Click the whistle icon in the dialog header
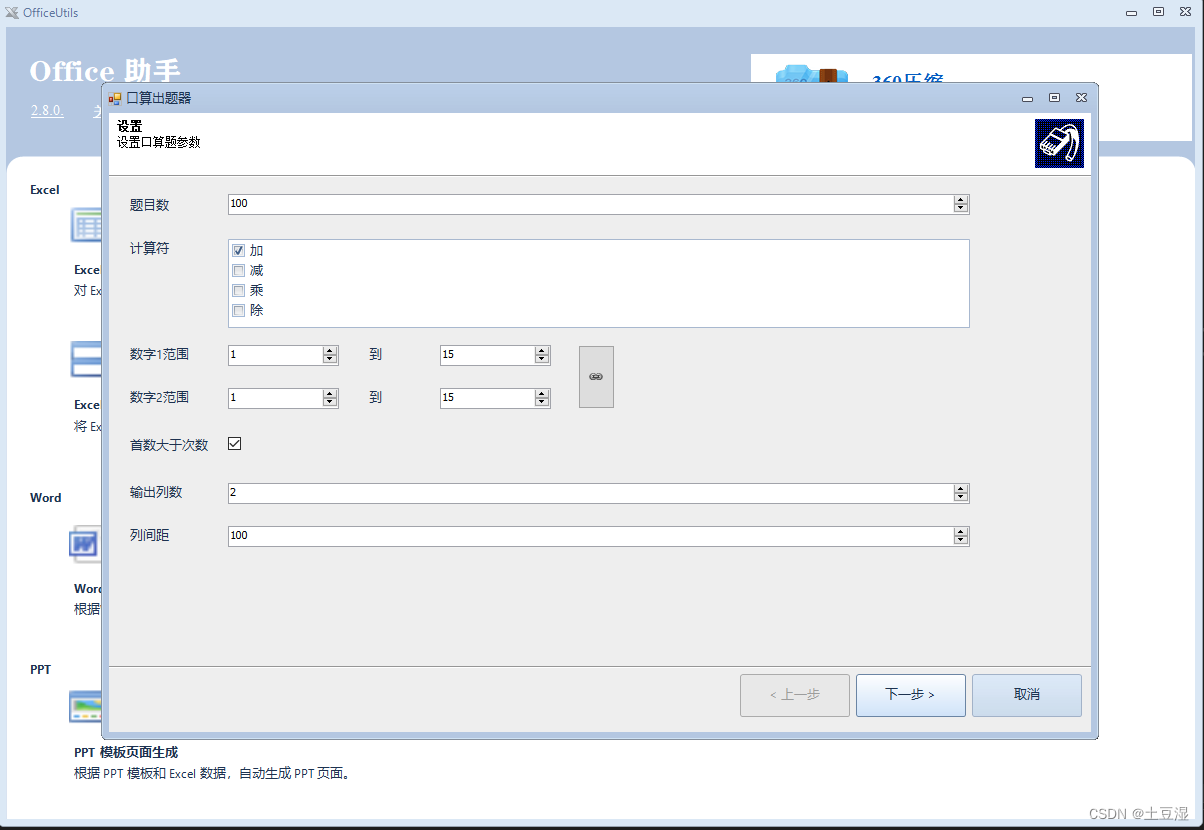Screen dimensions: 1204x830 (1059, 144)
